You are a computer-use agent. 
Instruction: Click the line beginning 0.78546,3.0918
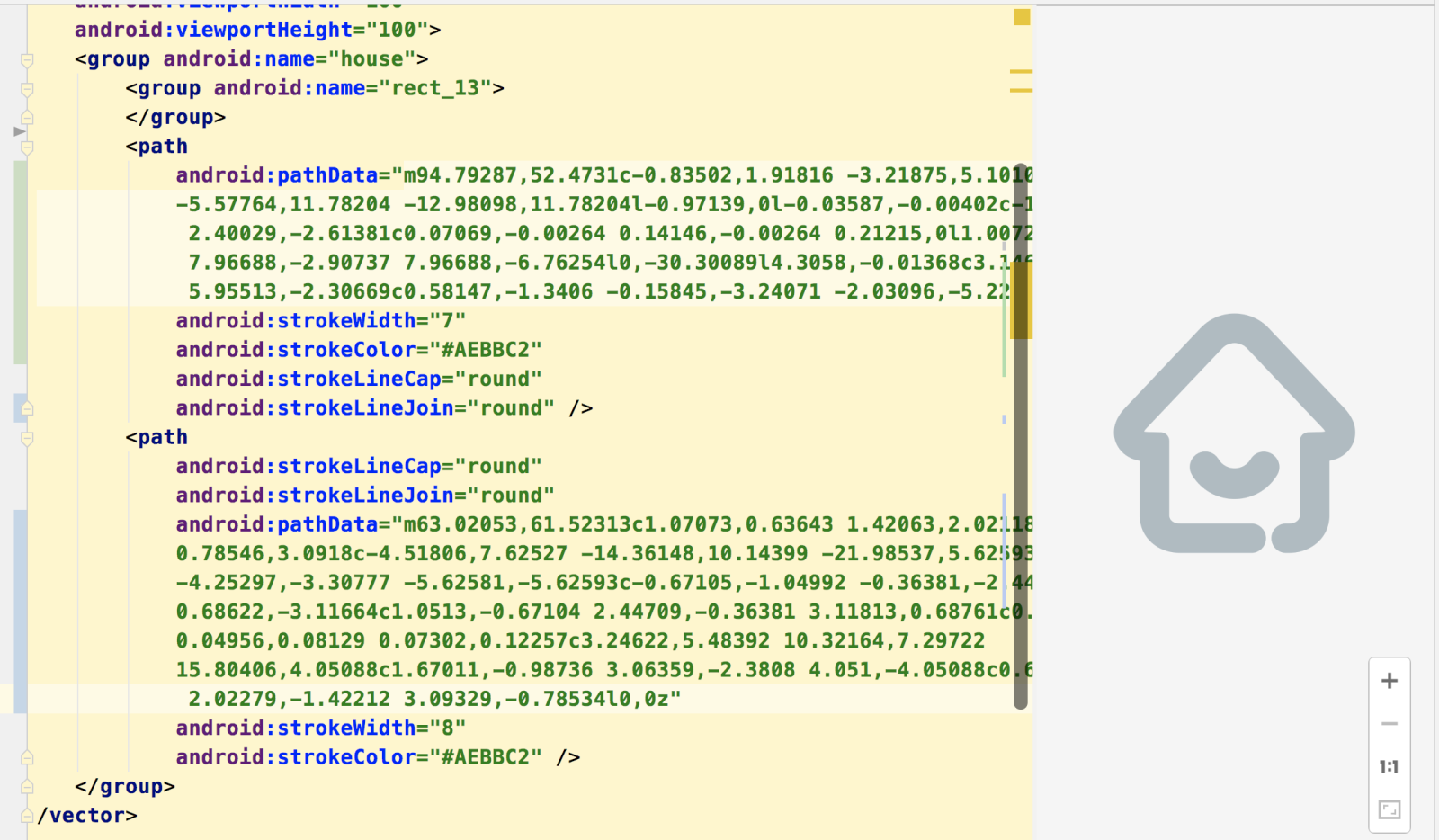tap(604, 554)
